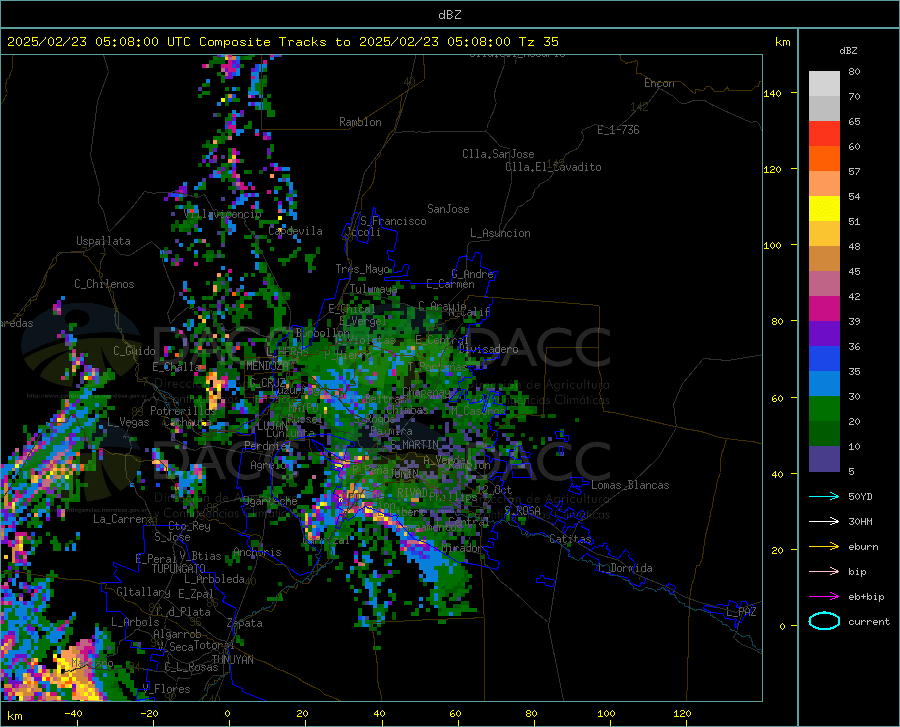Click the 'dBZ' title at the top

click(449, 15)
